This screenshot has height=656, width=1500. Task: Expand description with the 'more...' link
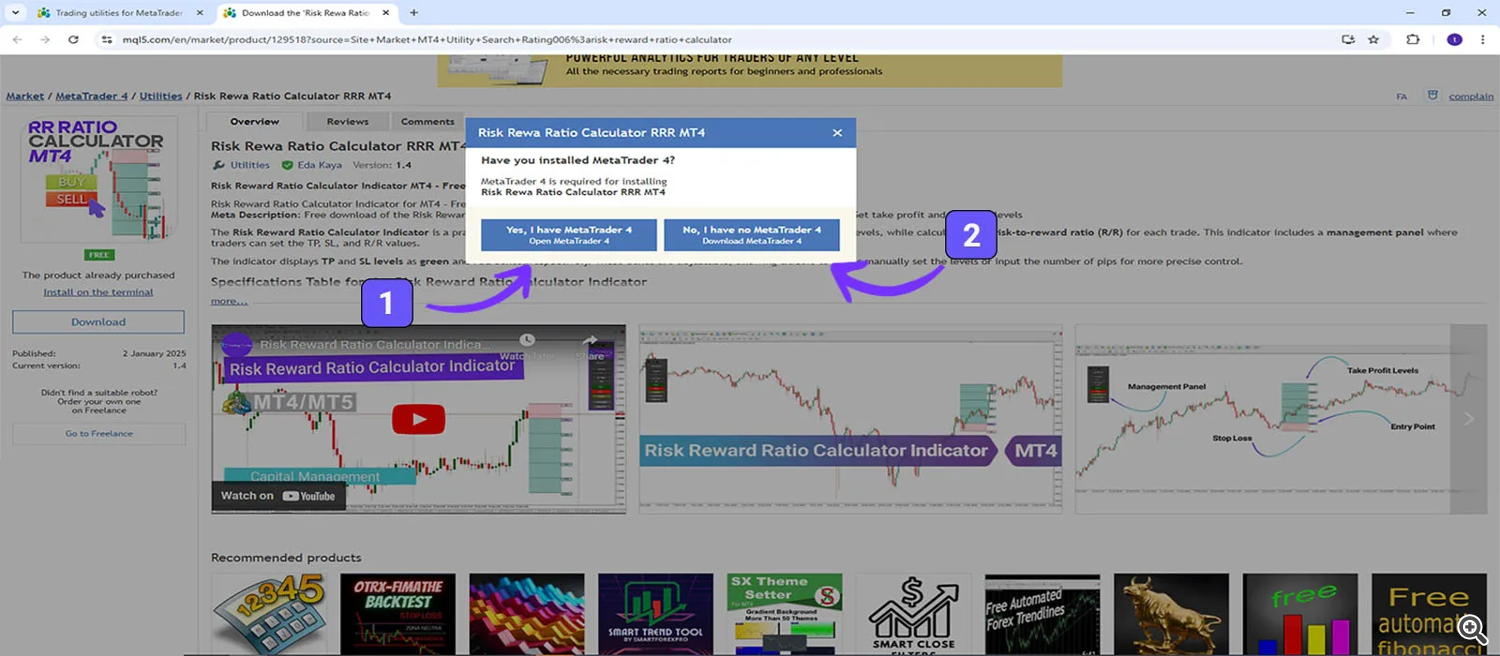(229, 301)
